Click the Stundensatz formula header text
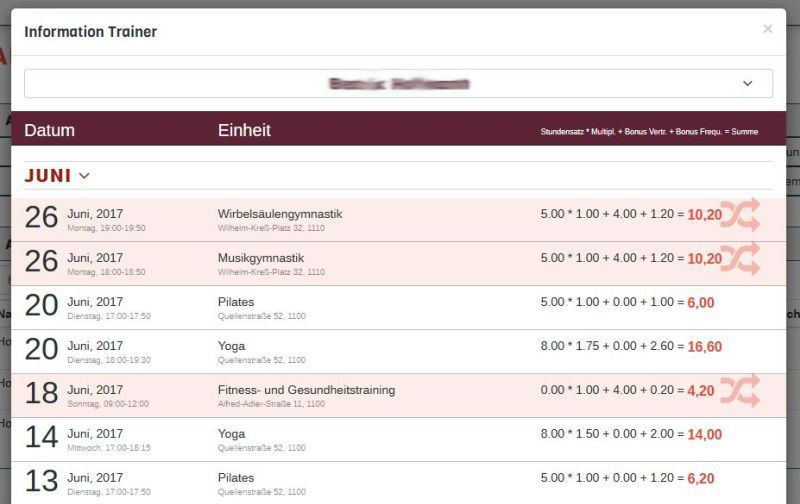 (649, 132)
